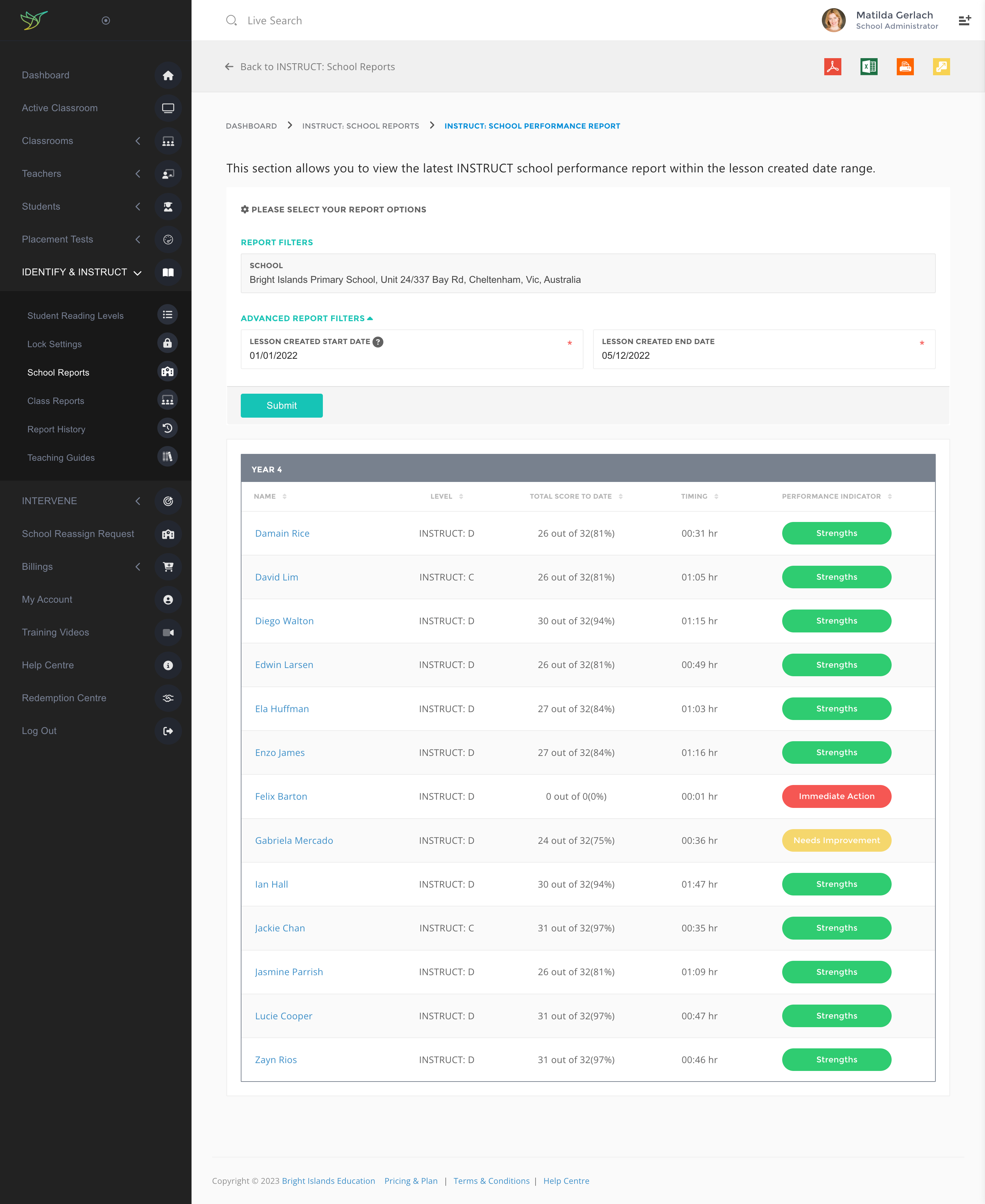The width and height of the screenshot is (985, 1204).
Task: Open the user menu icon beside profile
Action: coord(964,21)
